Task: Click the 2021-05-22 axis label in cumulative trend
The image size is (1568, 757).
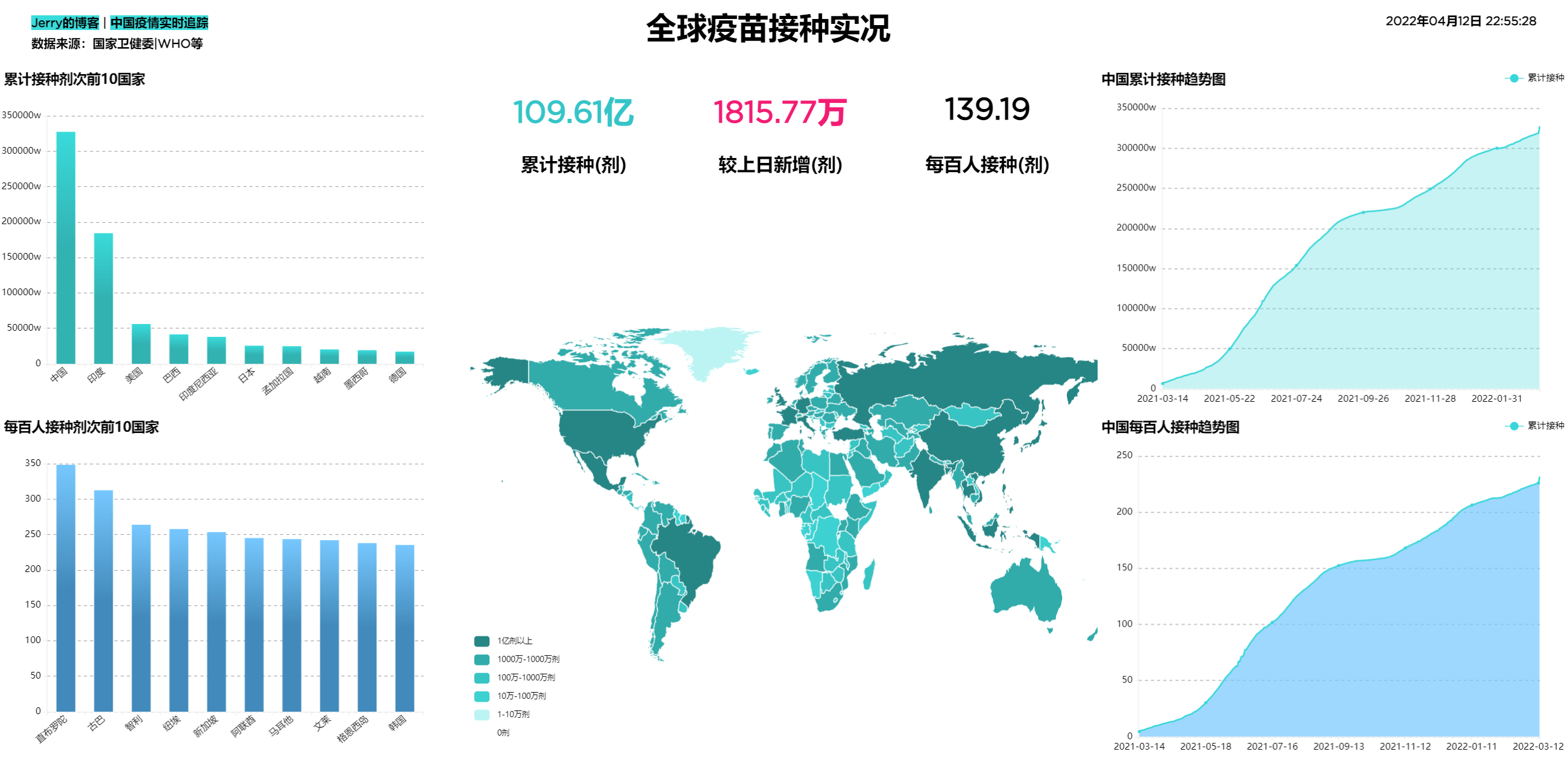Action: click(1229, 399)
